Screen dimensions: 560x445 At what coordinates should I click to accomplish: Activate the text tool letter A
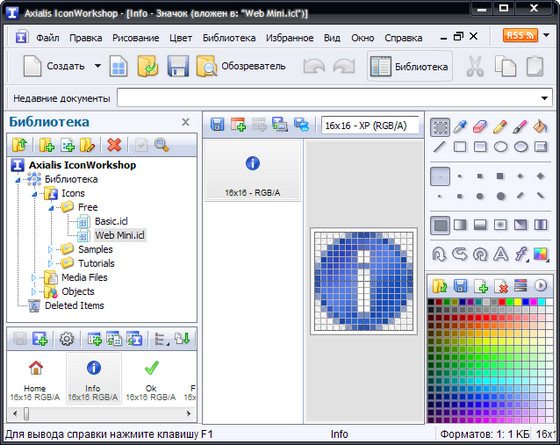501,254
